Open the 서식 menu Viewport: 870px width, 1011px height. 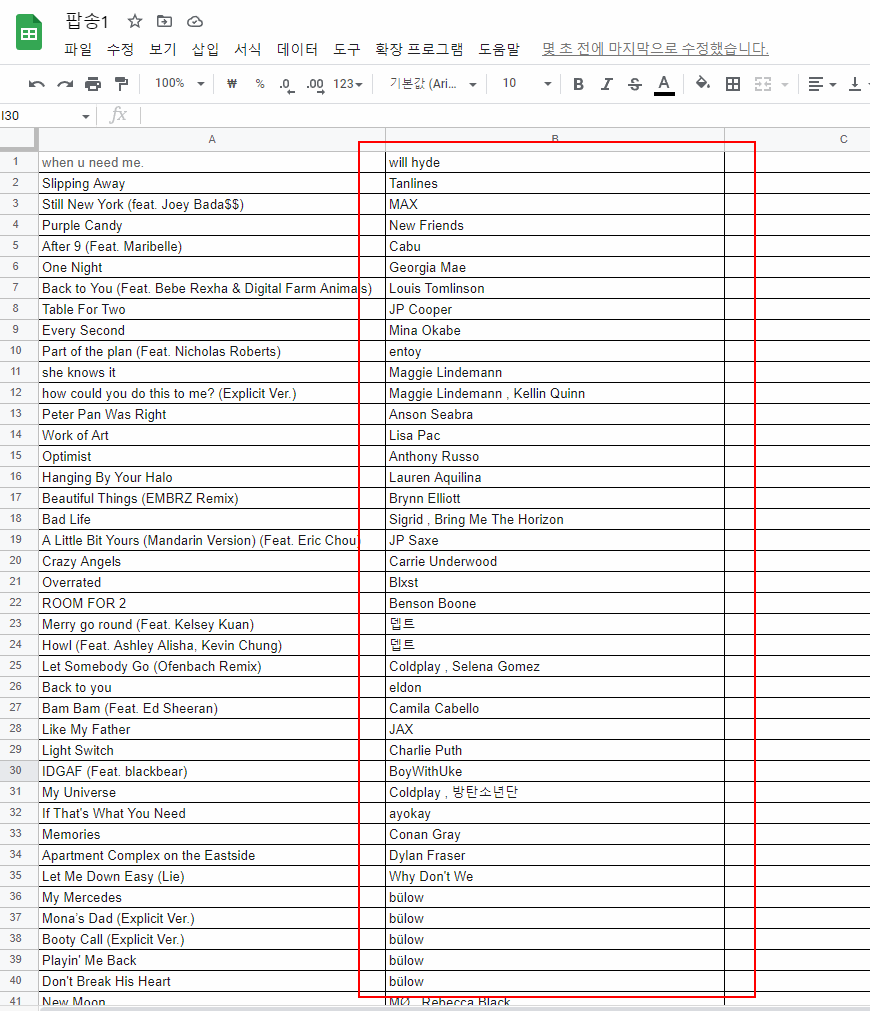(x=248, y=49)
